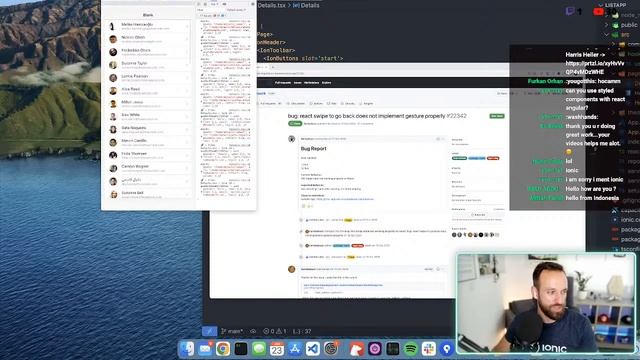Screen dimensions: 640x360
Task: Click the IonToolbar line in code editor
Action: coord(276,50)
